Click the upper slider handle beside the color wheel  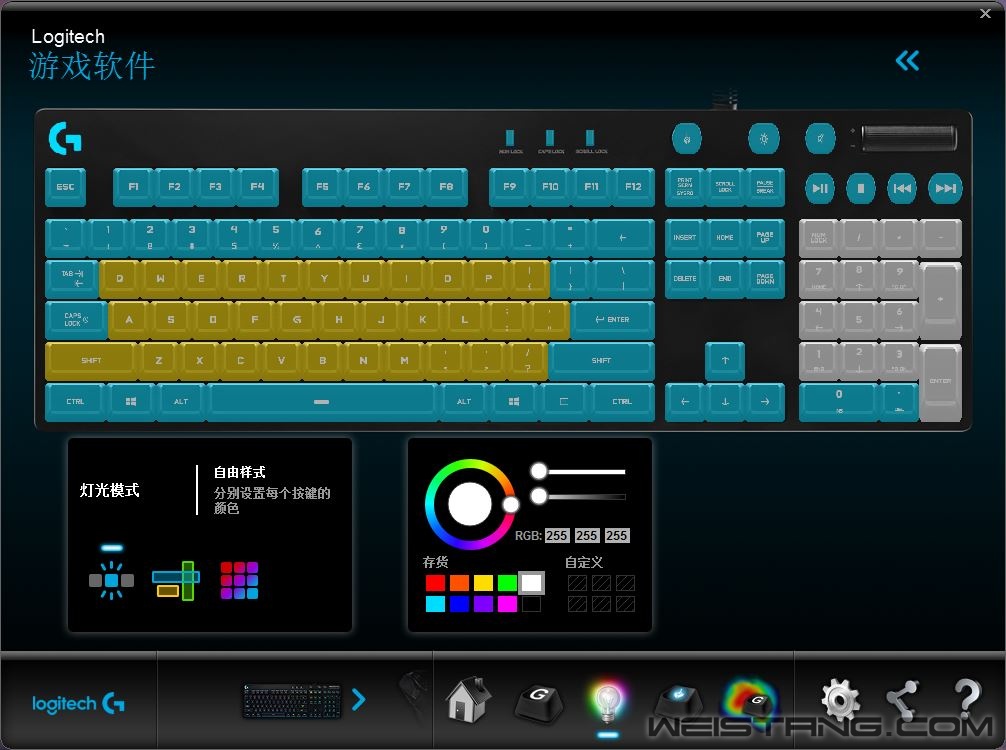[x=539, y=472]
